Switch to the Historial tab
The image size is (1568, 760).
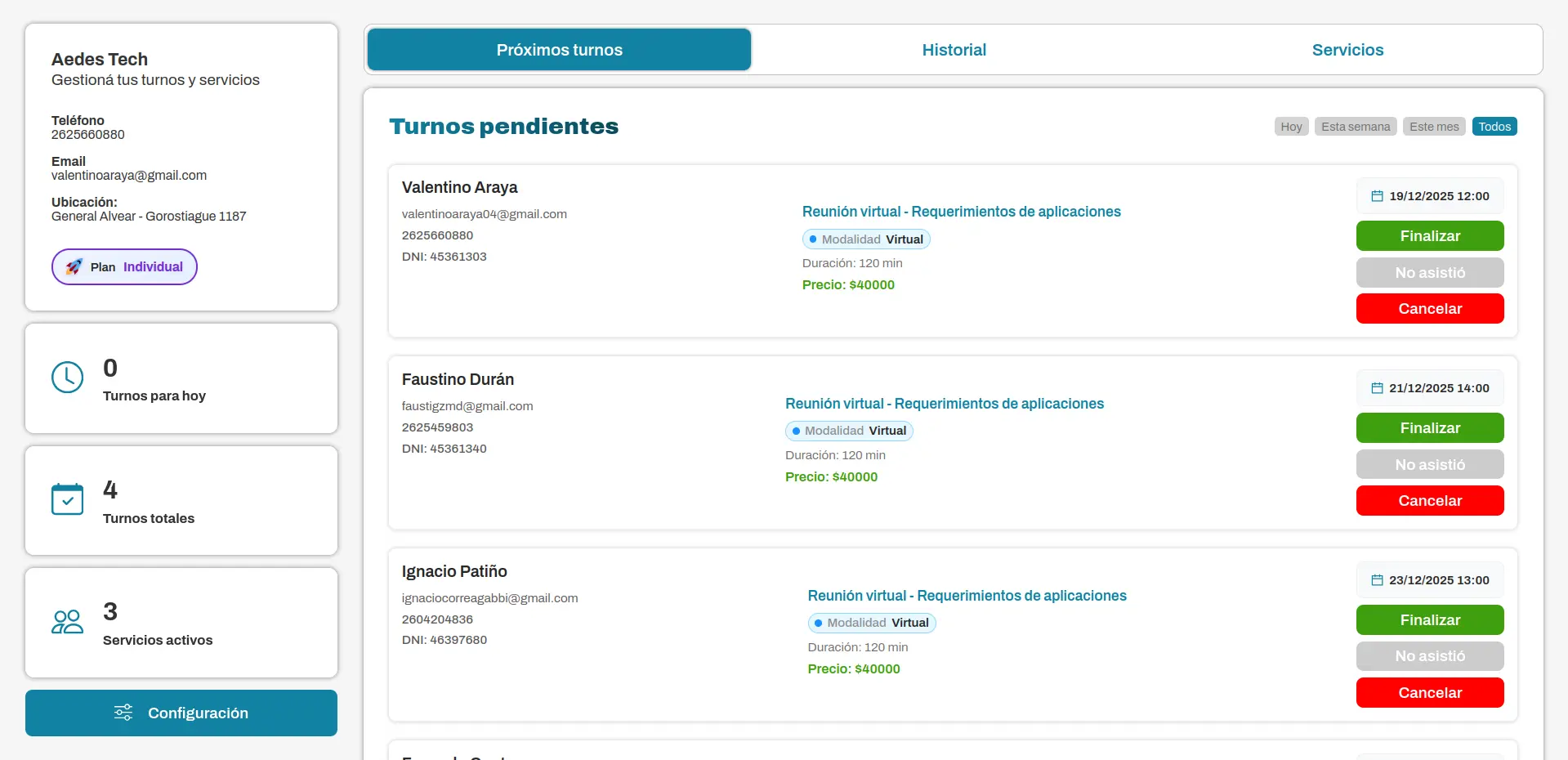tap(954, 50)
